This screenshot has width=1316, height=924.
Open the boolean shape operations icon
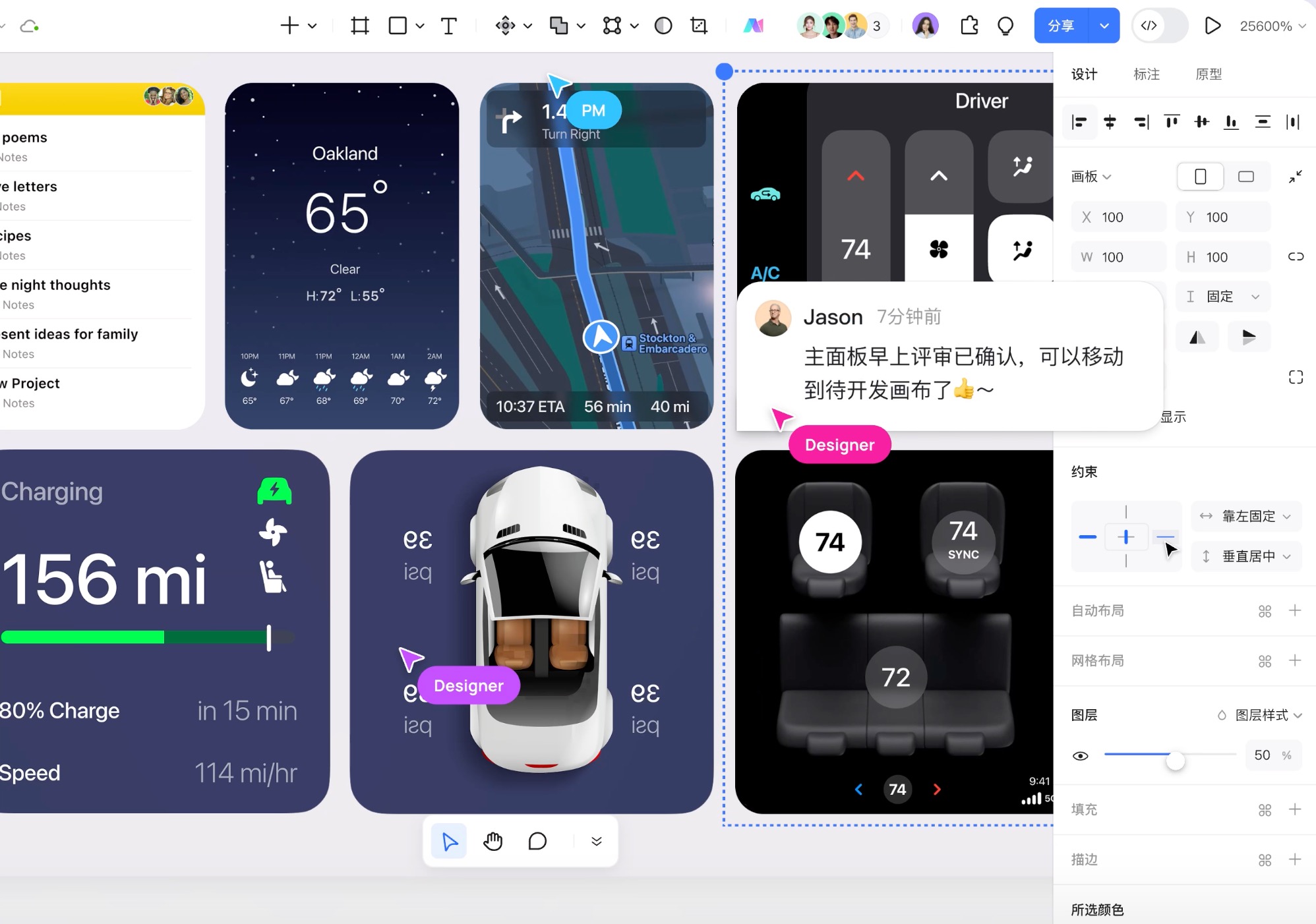(x=560, y=26)
